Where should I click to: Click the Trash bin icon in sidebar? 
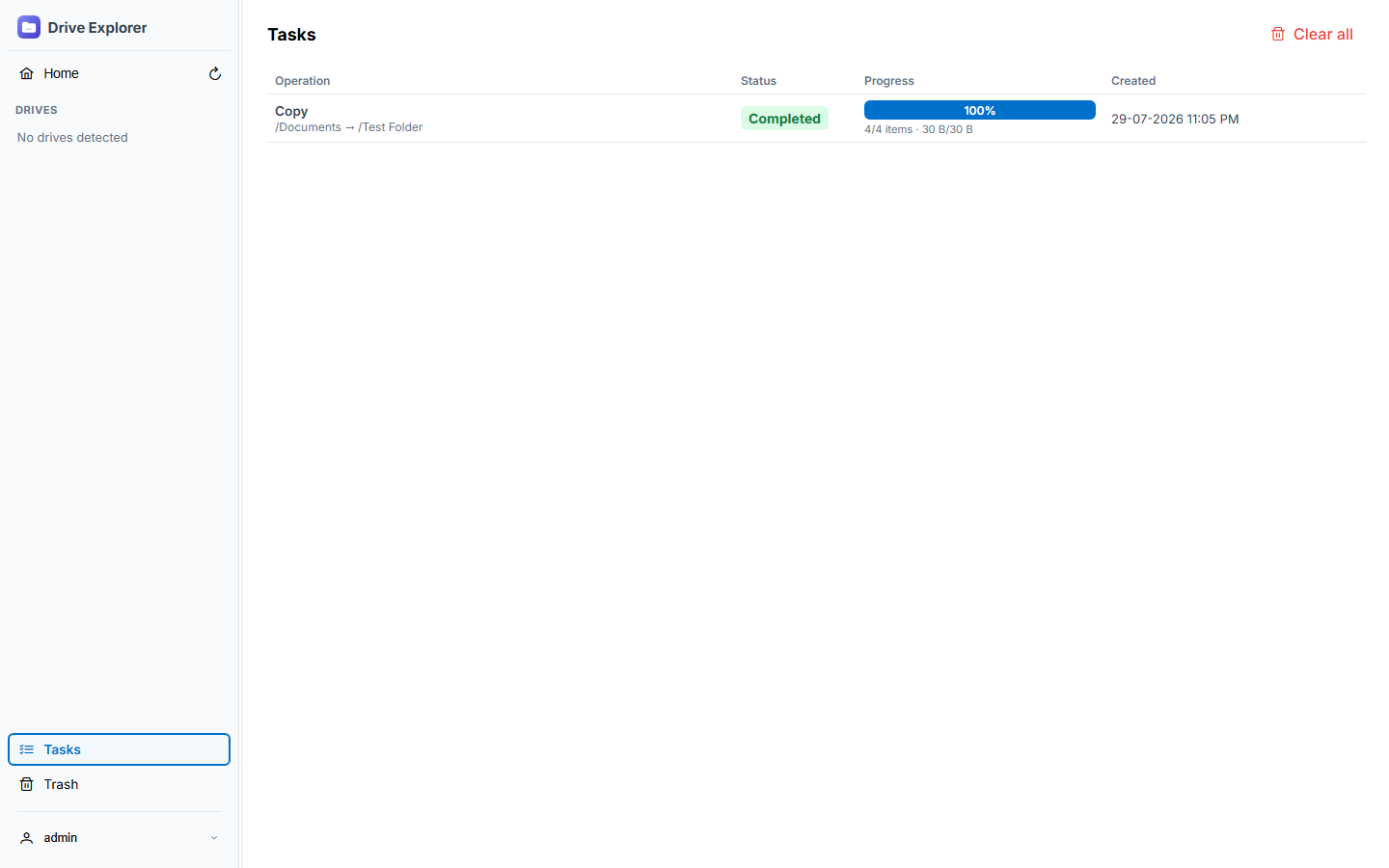[27, 784]
